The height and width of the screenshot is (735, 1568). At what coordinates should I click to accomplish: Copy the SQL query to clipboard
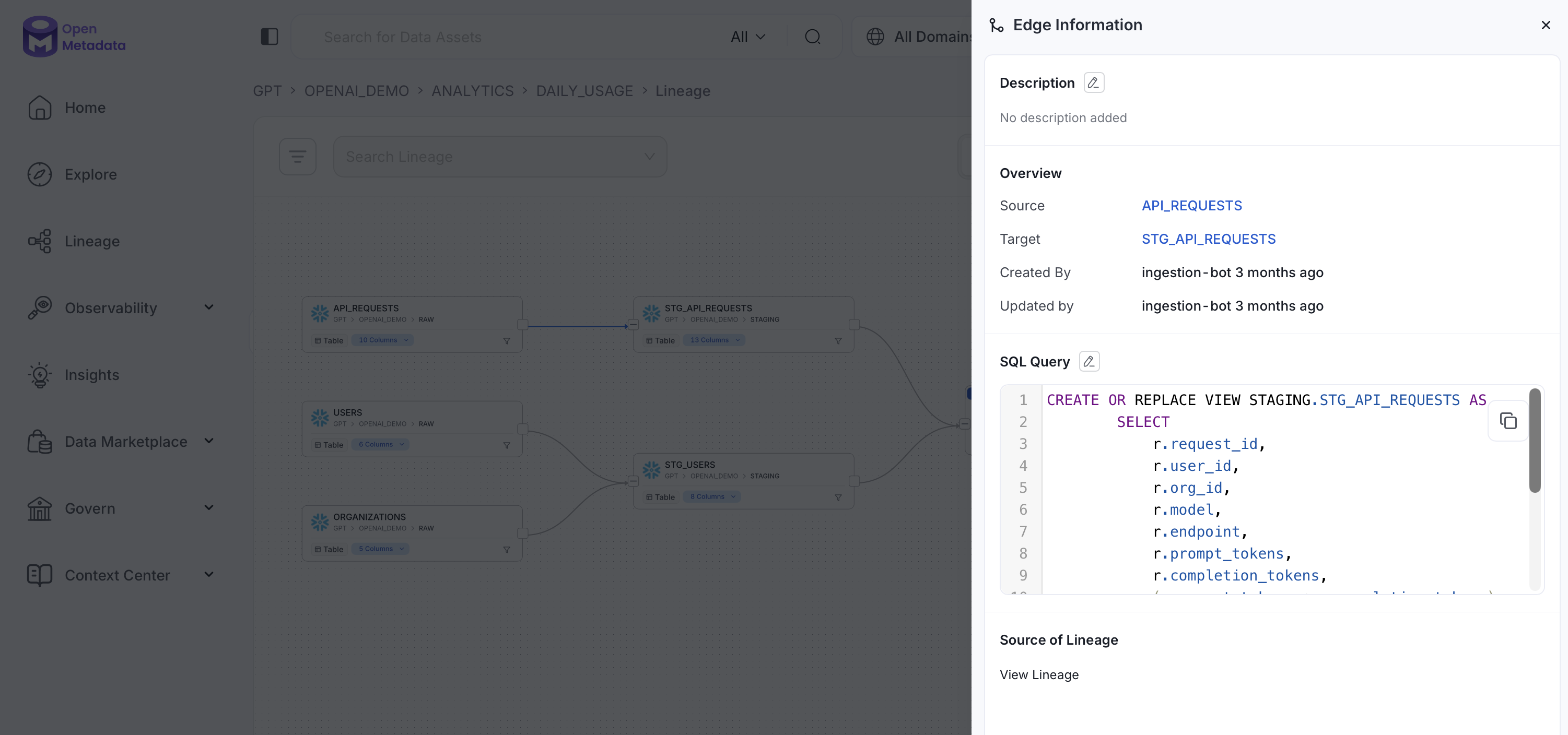1508,421
